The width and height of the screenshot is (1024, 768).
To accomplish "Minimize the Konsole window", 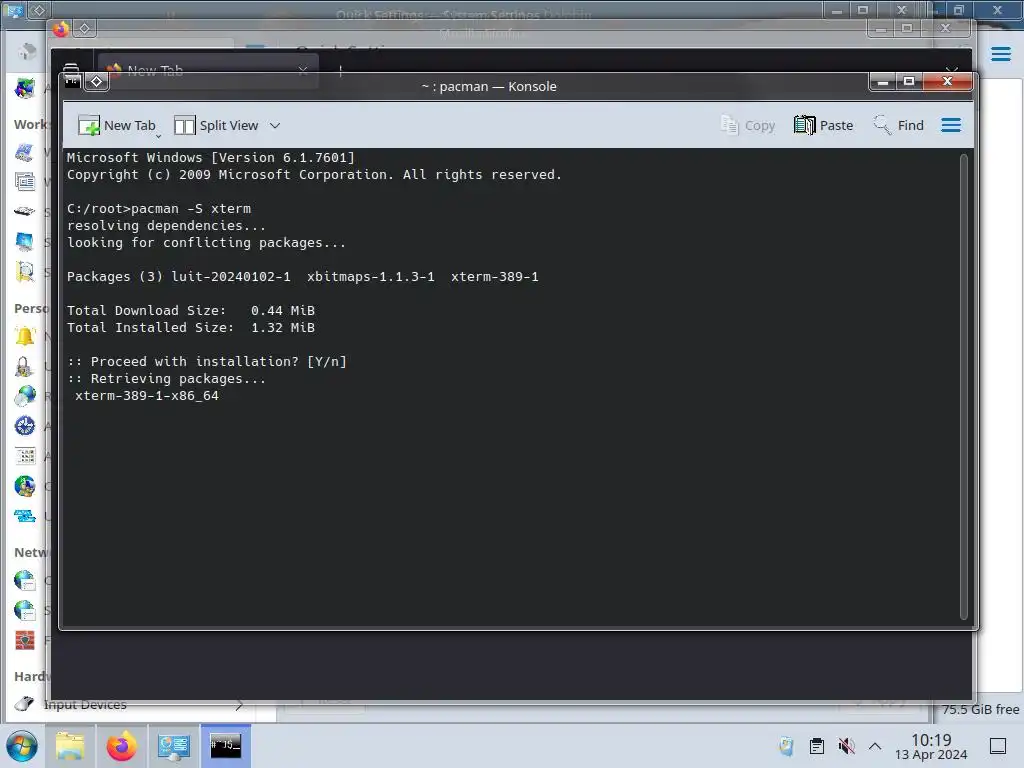I will [x=883, y=82].
